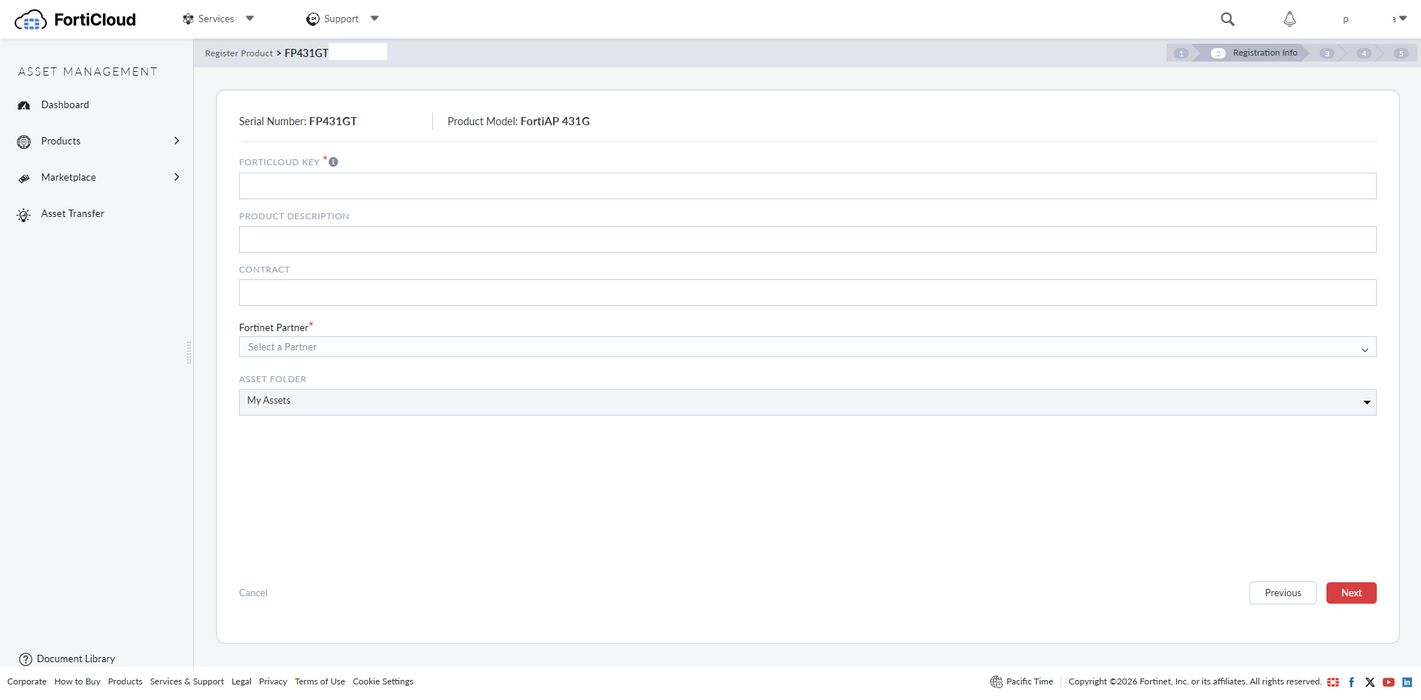Screen dimensions: 1421x700
Task: Expand the Marketplace sidebar chevron
Action: coord(177,177)
